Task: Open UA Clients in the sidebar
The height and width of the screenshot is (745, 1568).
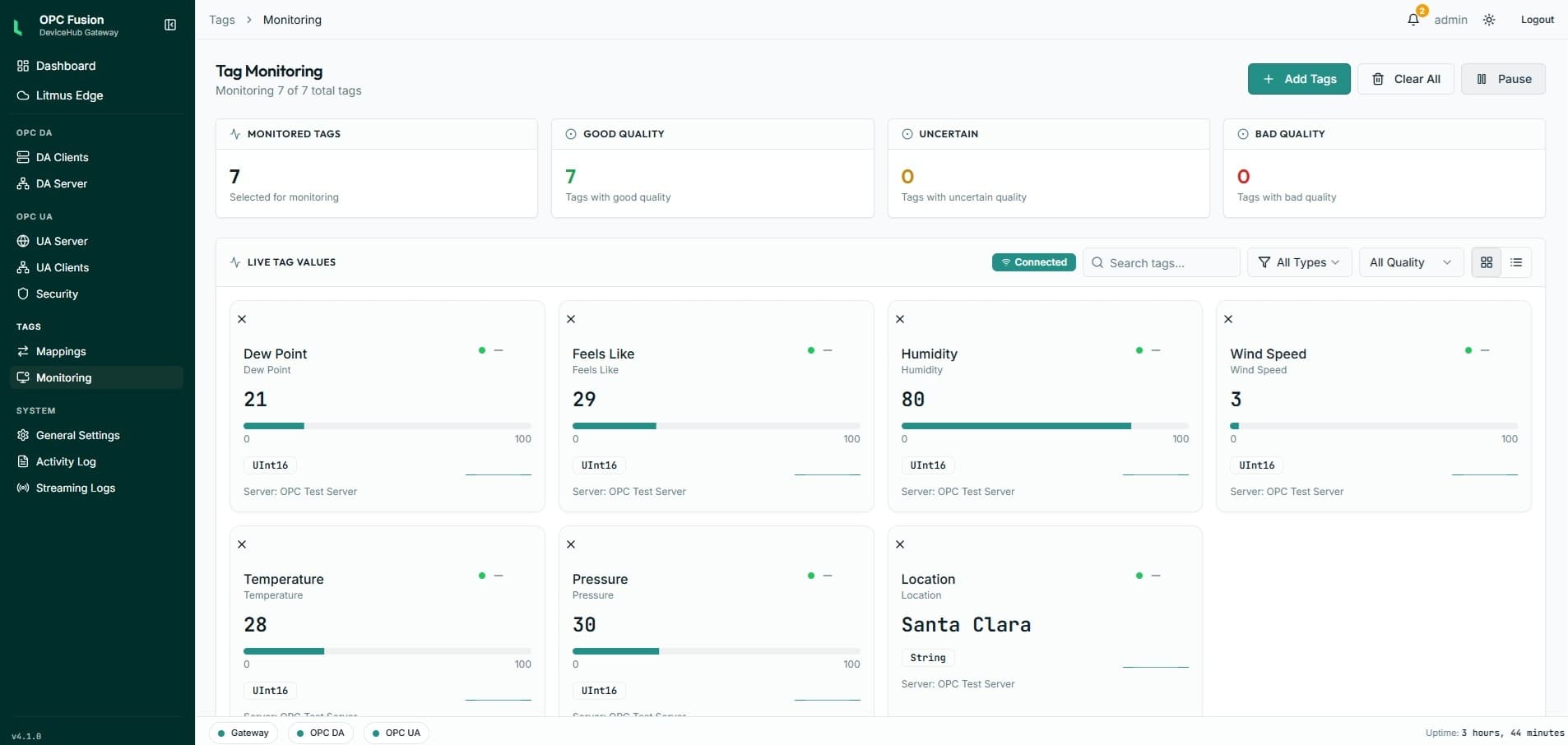Action: 96,267
